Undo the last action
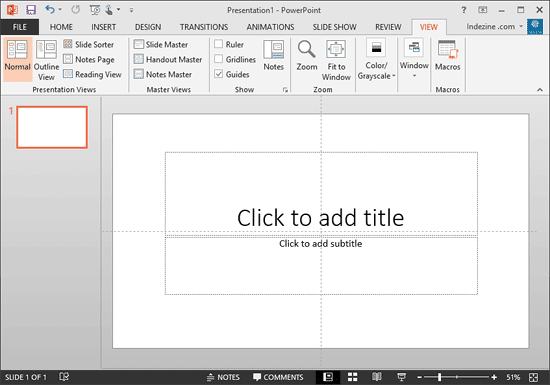The image size is (550, 385). pyautogui.click(x=50, y=9)
